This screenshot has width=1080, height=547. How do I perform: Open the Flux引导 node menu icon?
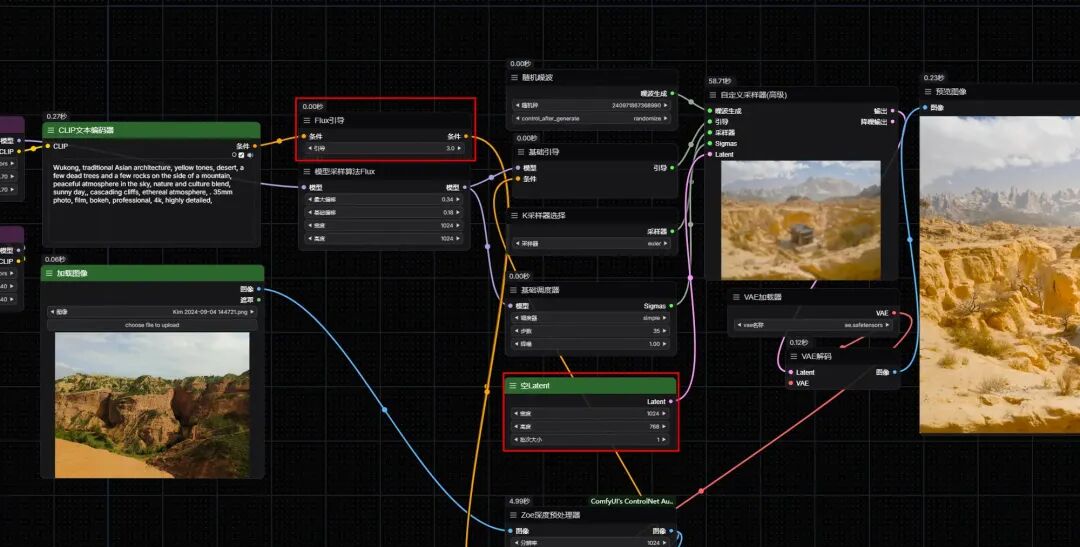pyautogui.click(x=307, y=121)
